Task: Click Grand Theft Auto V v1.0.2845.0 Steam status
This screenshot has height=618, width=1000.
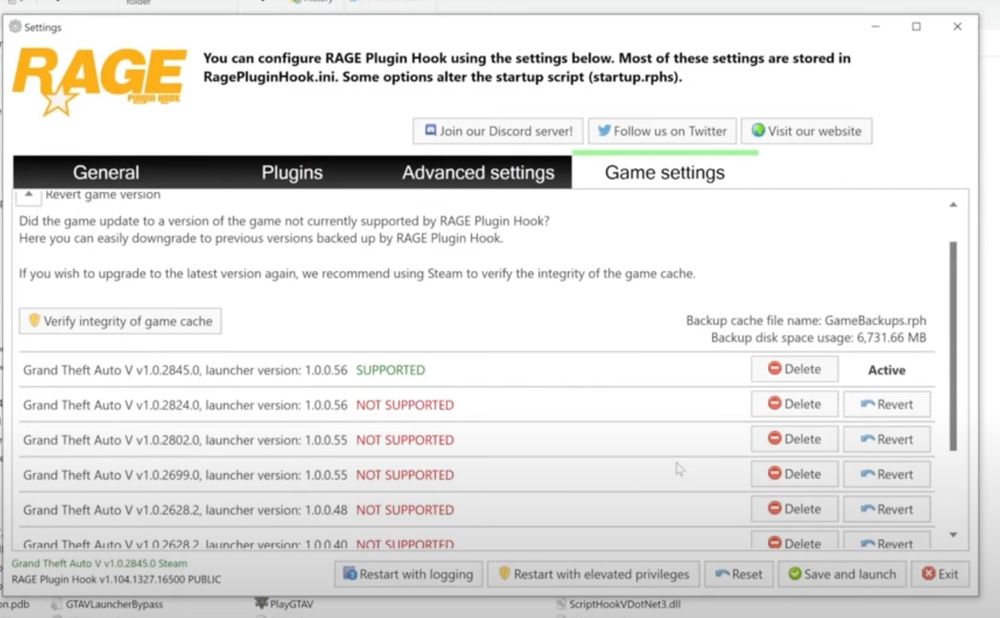Action: pos(99,563)
